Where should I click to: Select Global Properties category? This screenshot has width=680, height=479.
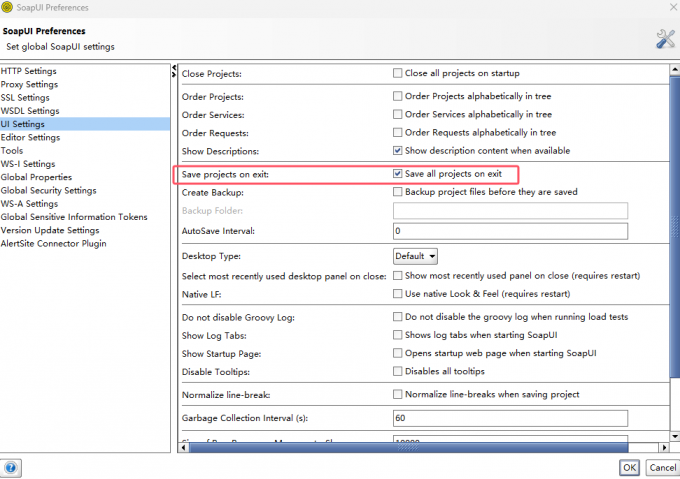[85, 177]
